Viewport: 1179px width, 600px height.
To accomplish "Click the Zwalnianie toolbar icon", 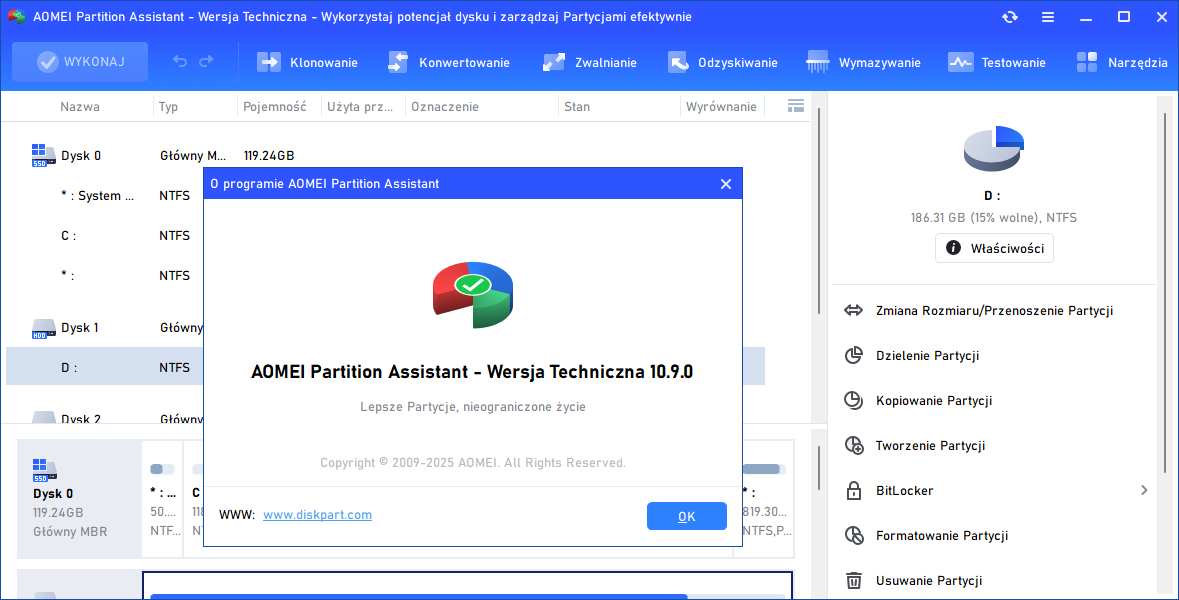I will (553, 62).
